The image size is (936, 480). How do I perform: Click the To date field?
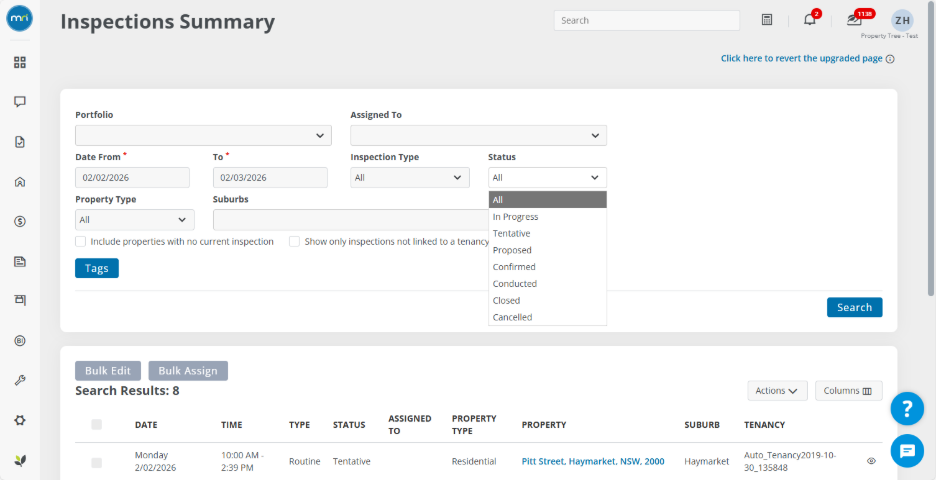270,178
